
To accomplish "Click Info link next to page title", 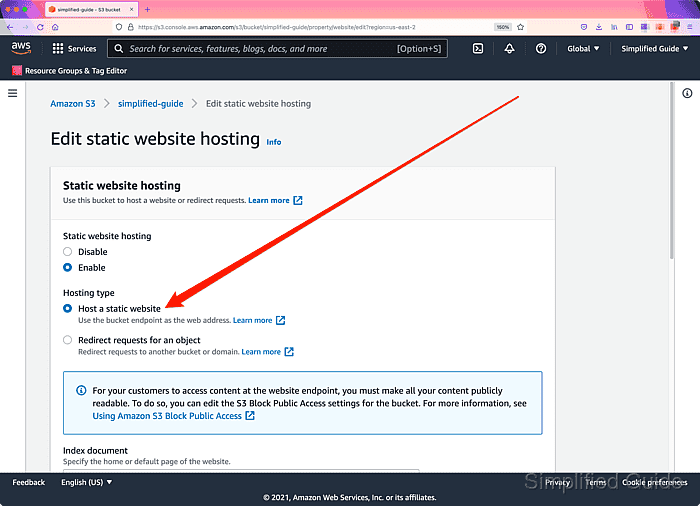I will (274, 142).
